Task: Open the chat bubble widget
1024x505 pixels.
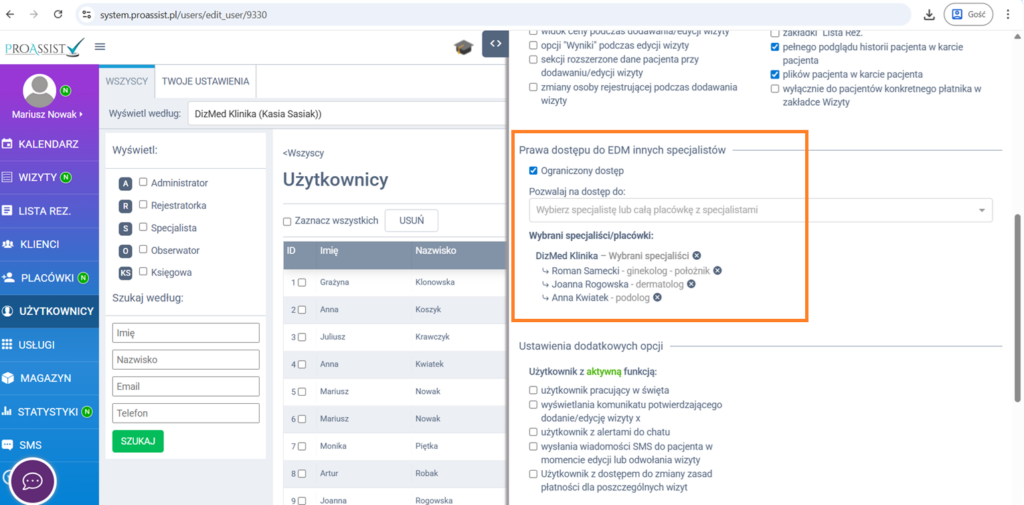Action: point(32,481)
